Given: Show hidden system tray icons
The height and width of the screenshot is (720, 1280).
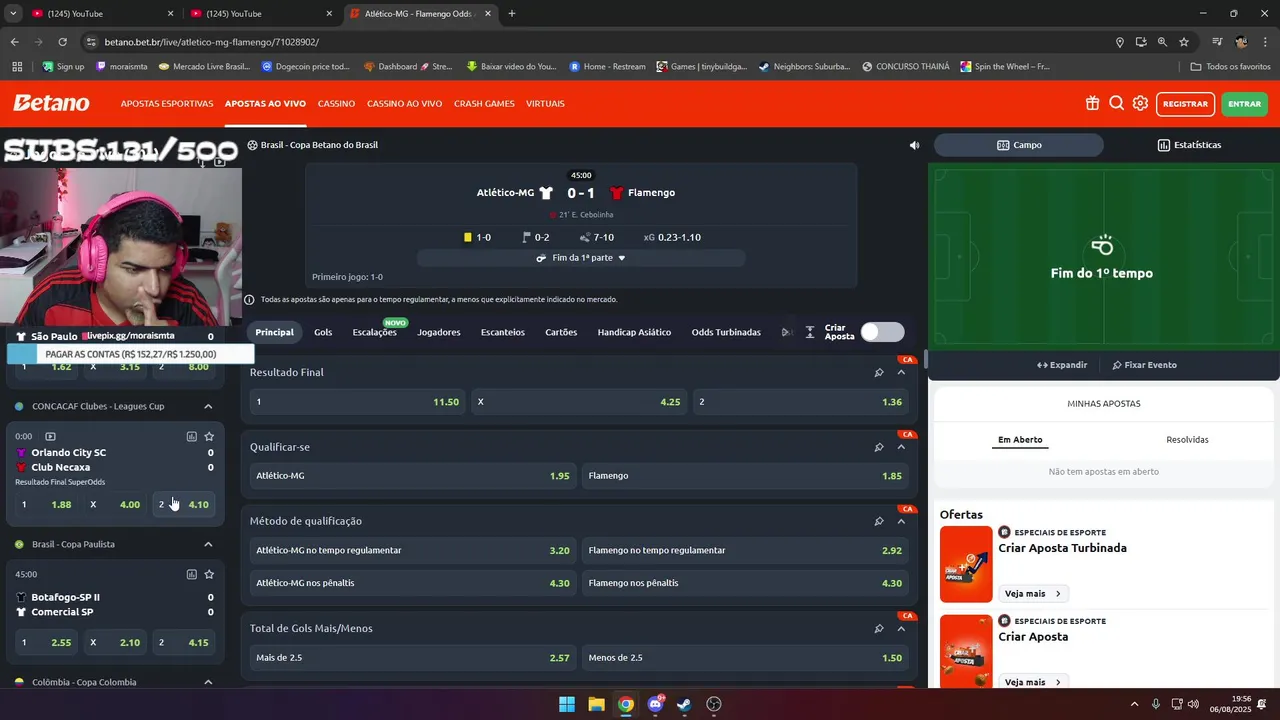Looking at the screenshot, I should 1134,704.
